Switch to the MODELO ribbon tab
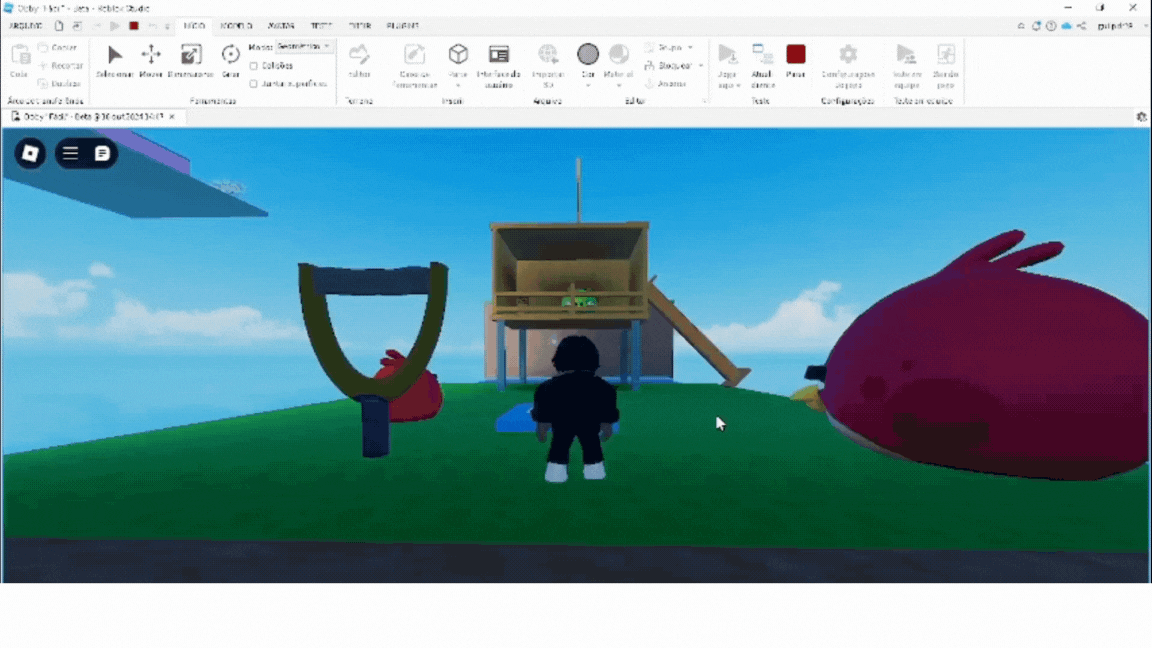This screenshot has height=648, width=1152. point(237,26)
